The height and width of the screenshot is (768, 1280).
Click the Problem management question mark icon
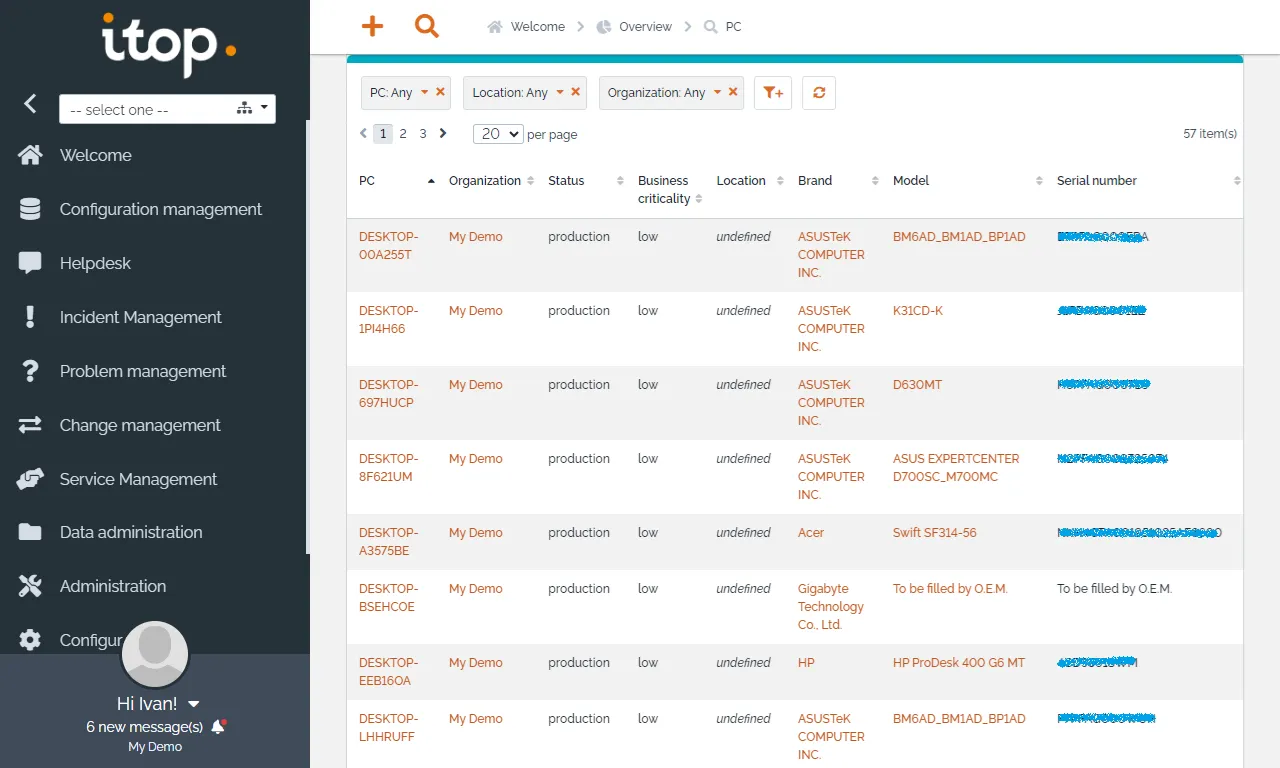30,371
